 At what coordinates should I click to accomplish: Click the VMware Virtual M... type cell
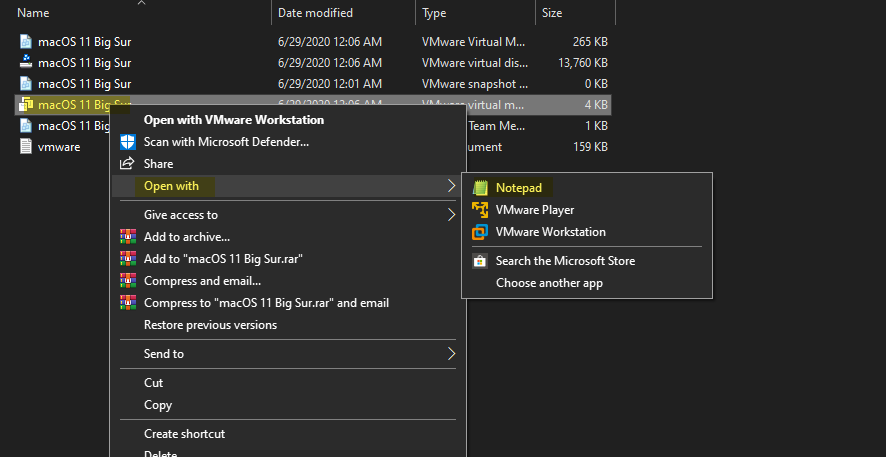[x=474, y=42]
